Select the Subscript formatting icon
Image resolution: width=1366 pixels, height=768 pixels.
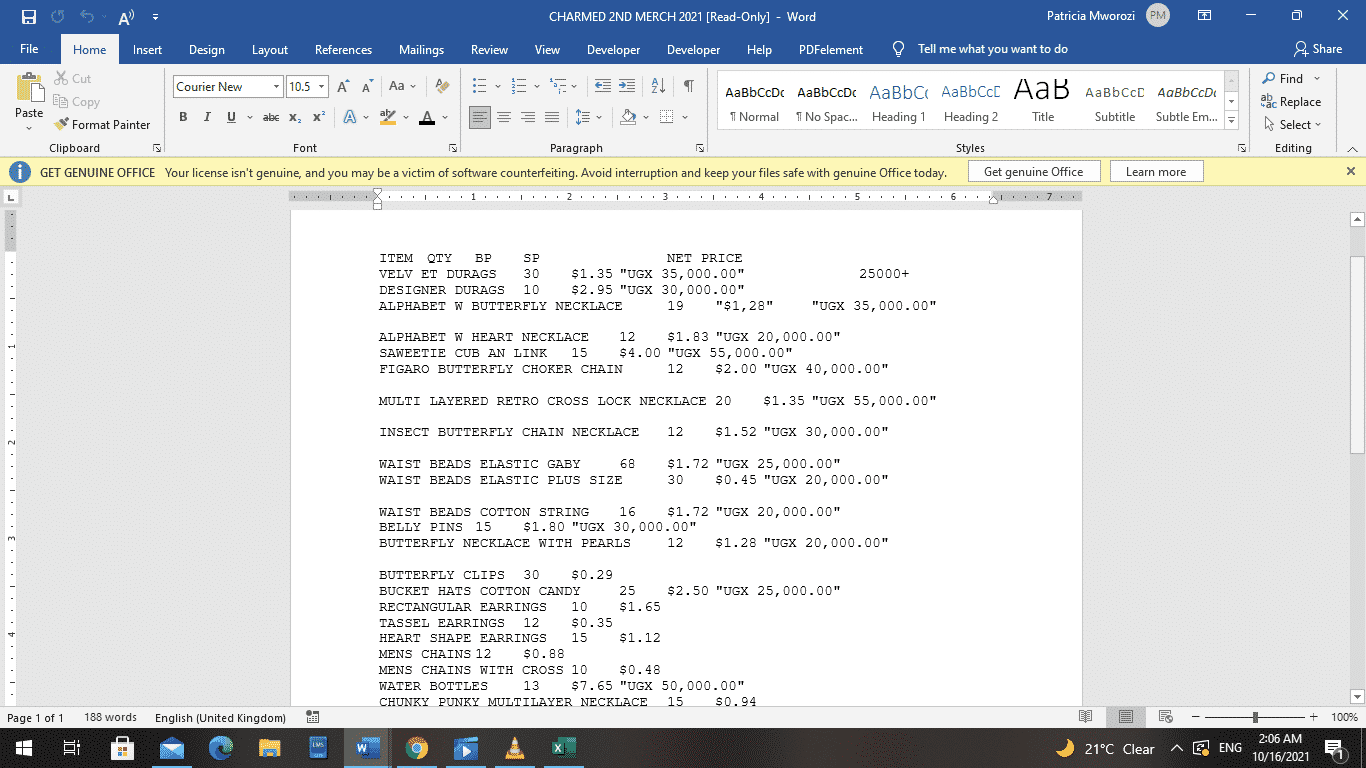pyautogui.click(x=295, y=117)
